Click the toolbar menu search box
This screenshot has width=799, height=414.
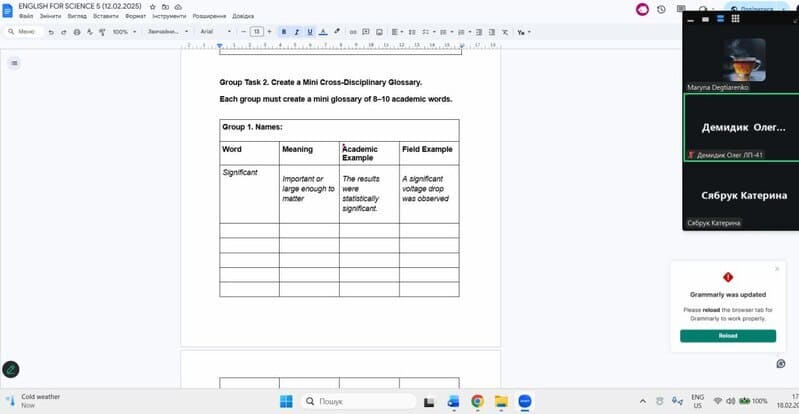click(x=24, y=32)
